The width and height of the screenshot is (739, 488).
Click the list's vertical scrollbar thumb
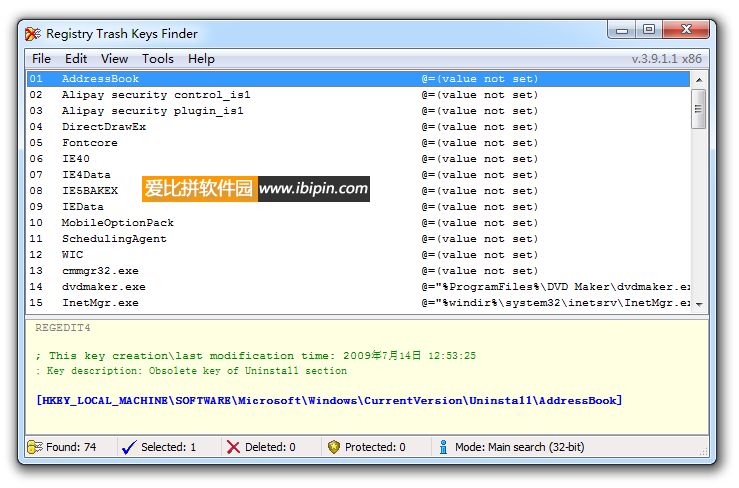pyautogui.click(x=698, y=109)
